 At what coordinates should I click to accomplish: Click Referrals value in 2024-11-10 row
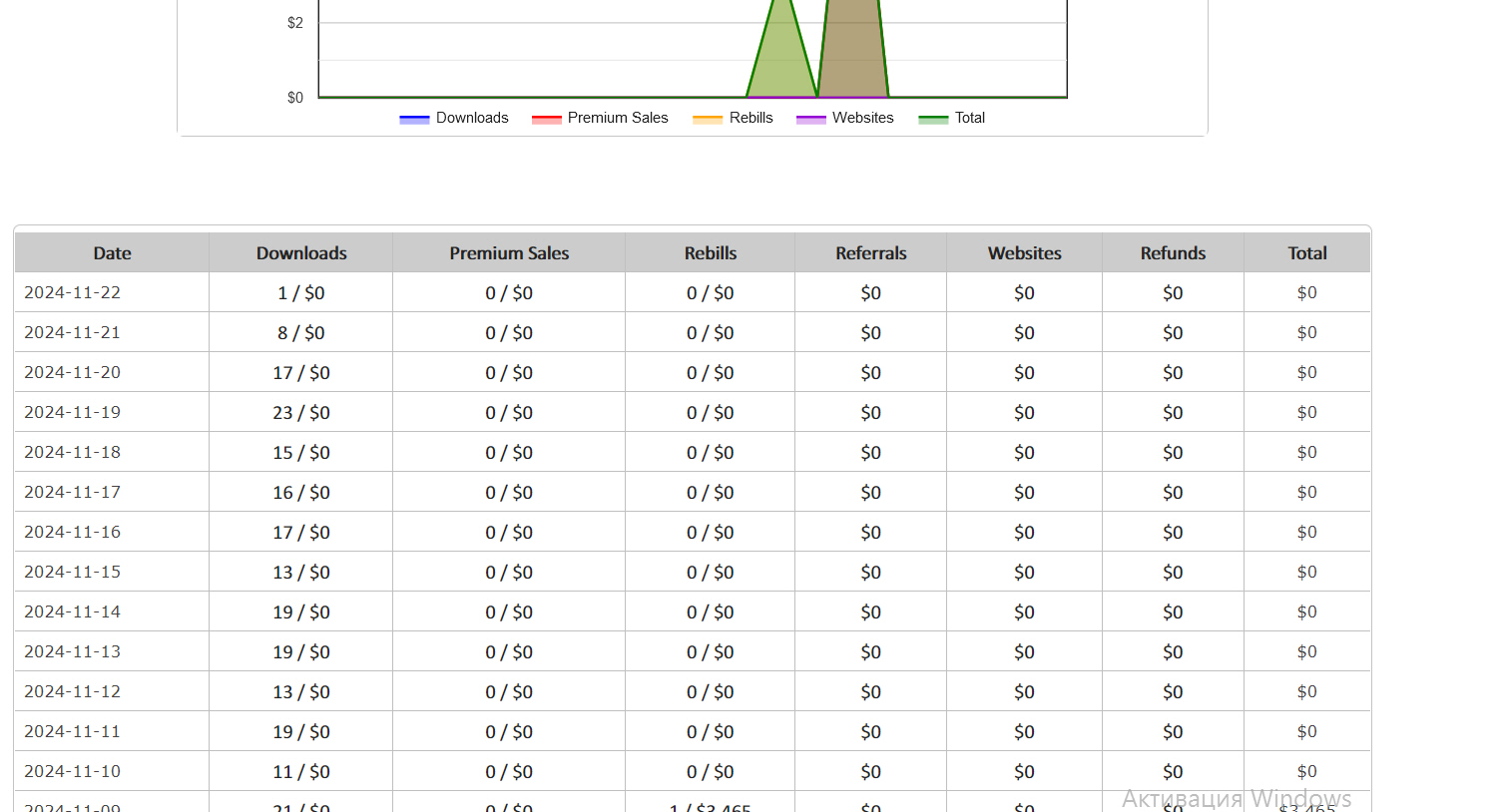(x=871, y=772)
